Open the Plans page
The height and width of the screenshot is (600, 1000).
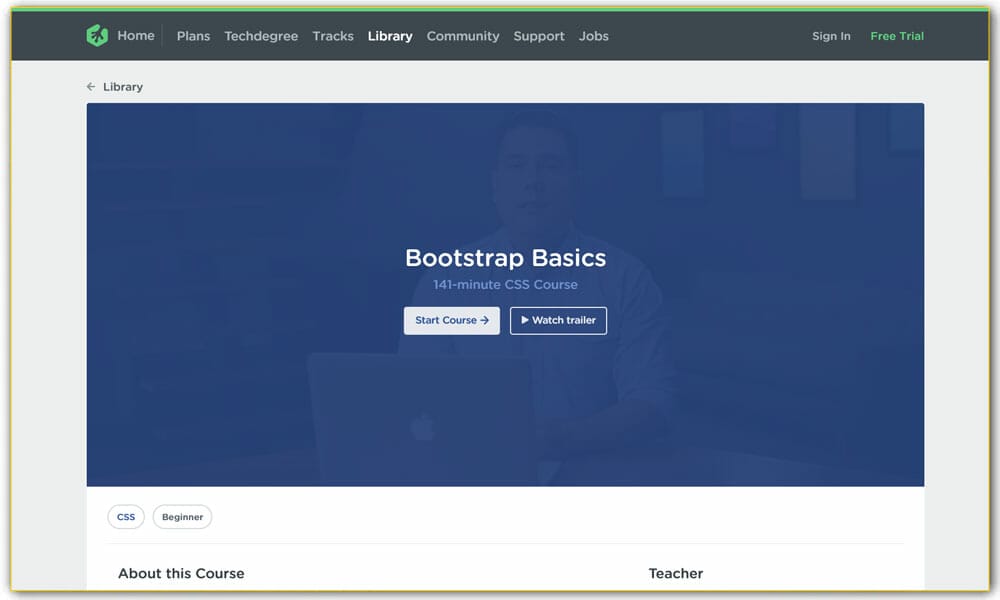point(193,36)
